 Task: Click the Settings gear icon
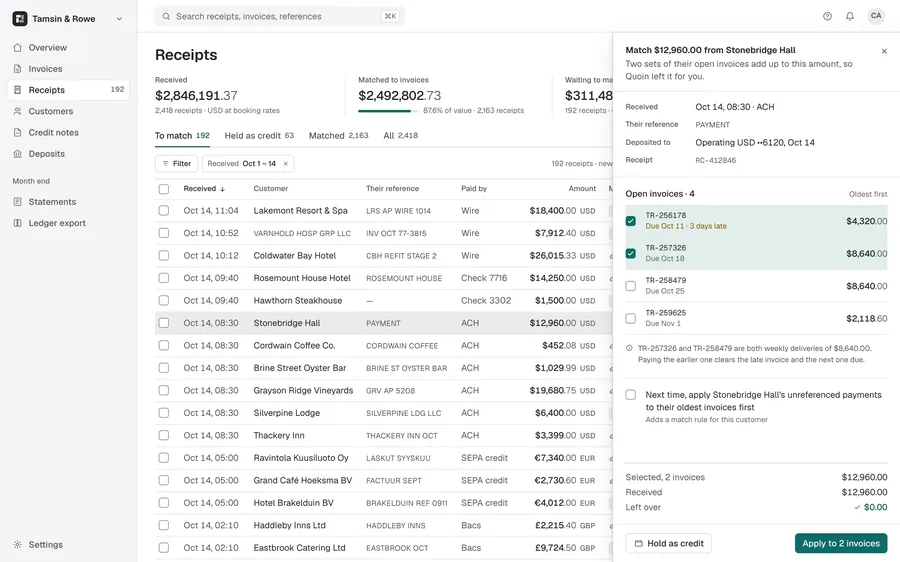[17, 545]
